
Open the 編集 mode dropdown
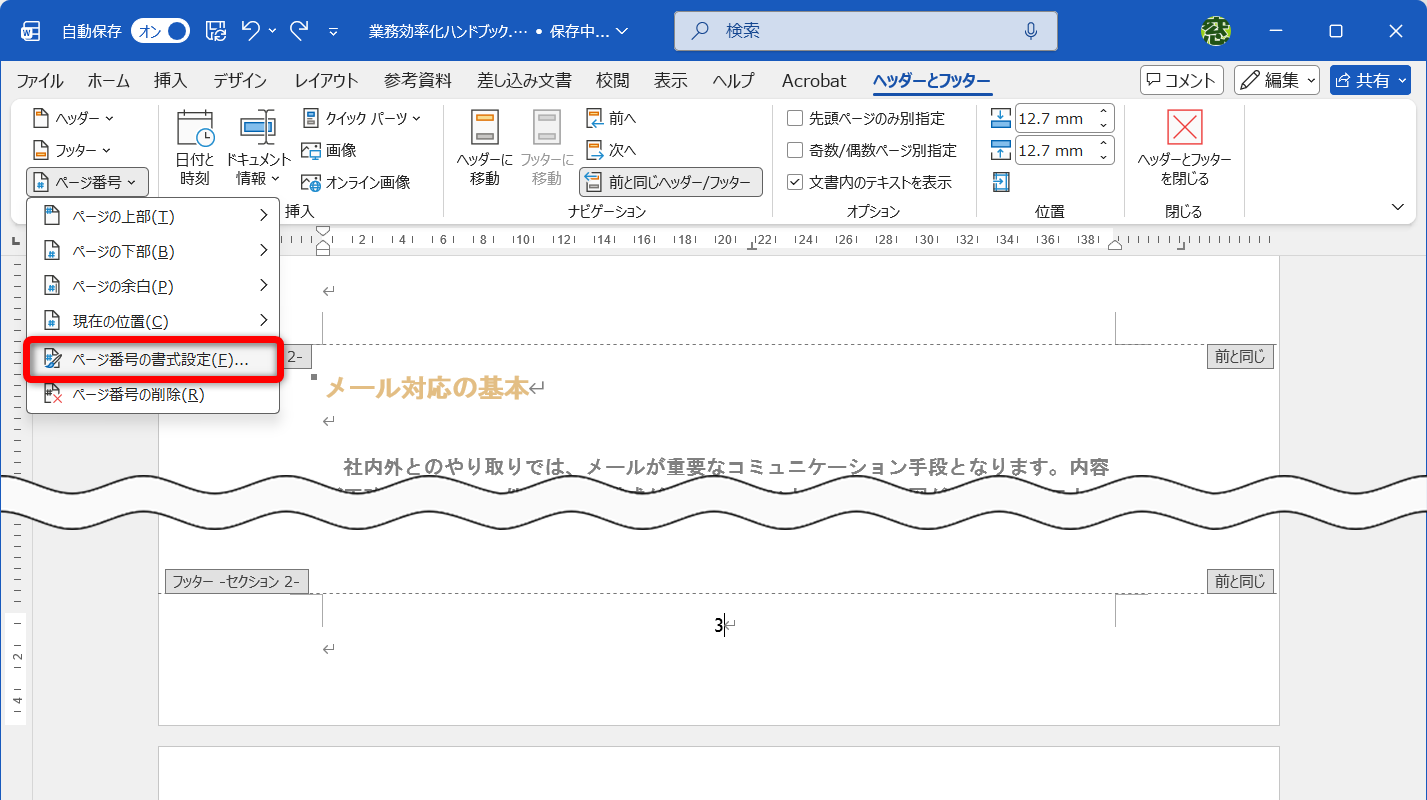[1277, 81]
